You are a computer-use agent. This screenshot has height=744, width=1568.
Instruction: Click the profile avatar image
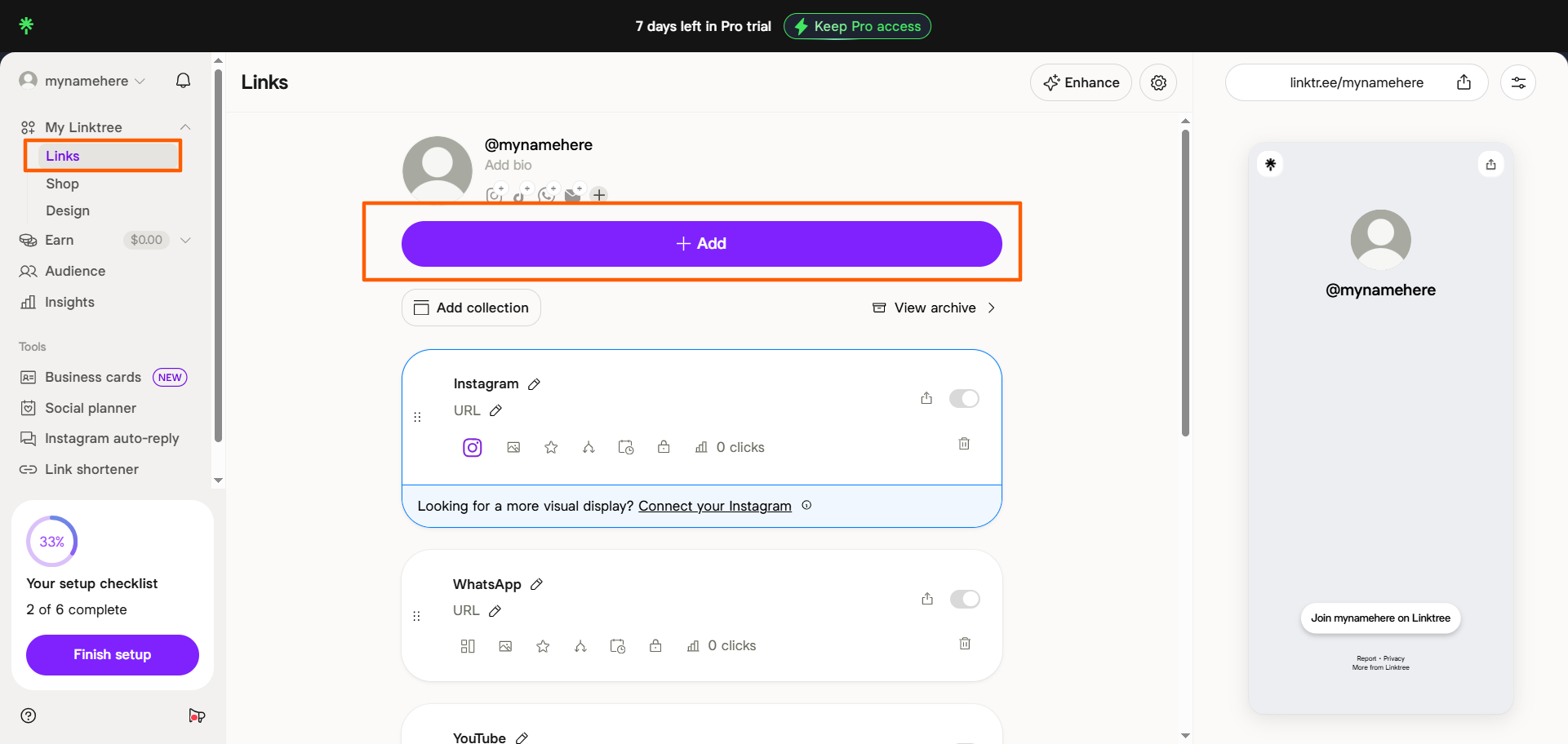tap(438, 169)
